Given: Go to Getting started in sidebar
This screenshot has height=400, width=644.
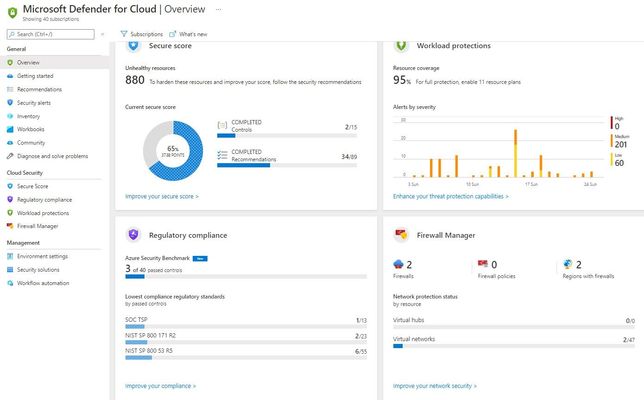Looking at the screenshot, I should [x=35, y=76].
